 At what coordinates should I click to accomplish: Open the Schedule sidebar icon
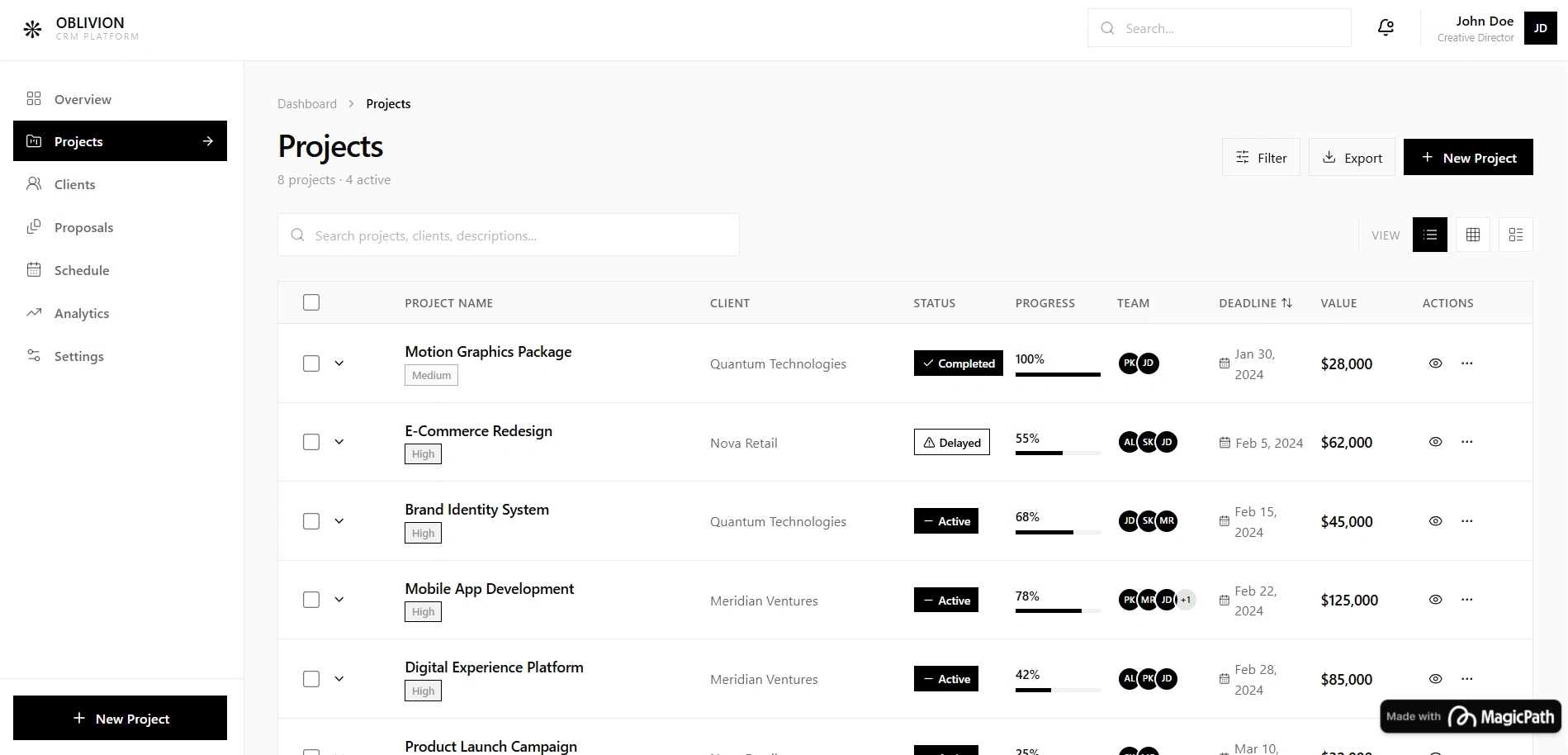(x=34, y=269)
